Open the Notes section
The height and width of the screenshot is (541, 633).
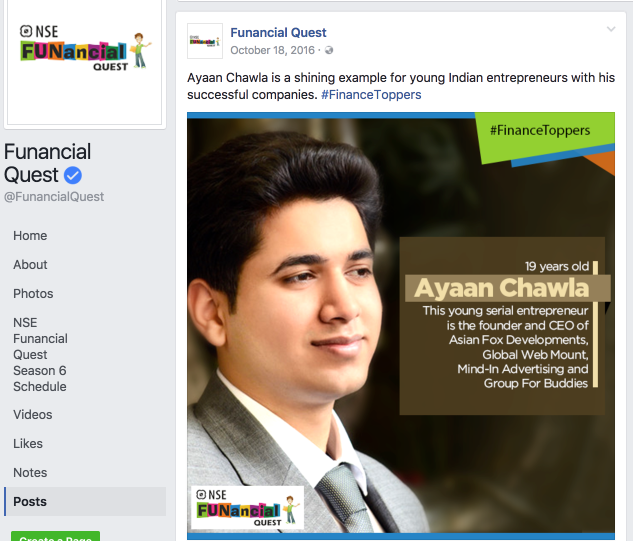[x=30, y=473]
